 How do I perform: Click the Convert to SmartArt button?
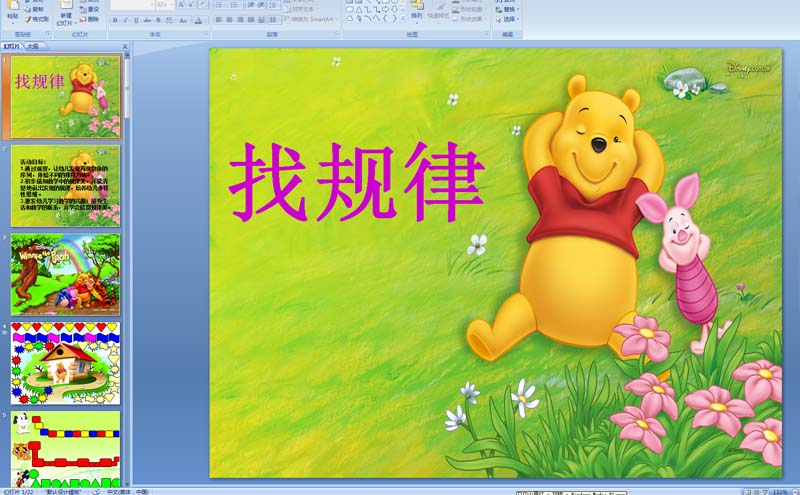click(x=309, y=19)
